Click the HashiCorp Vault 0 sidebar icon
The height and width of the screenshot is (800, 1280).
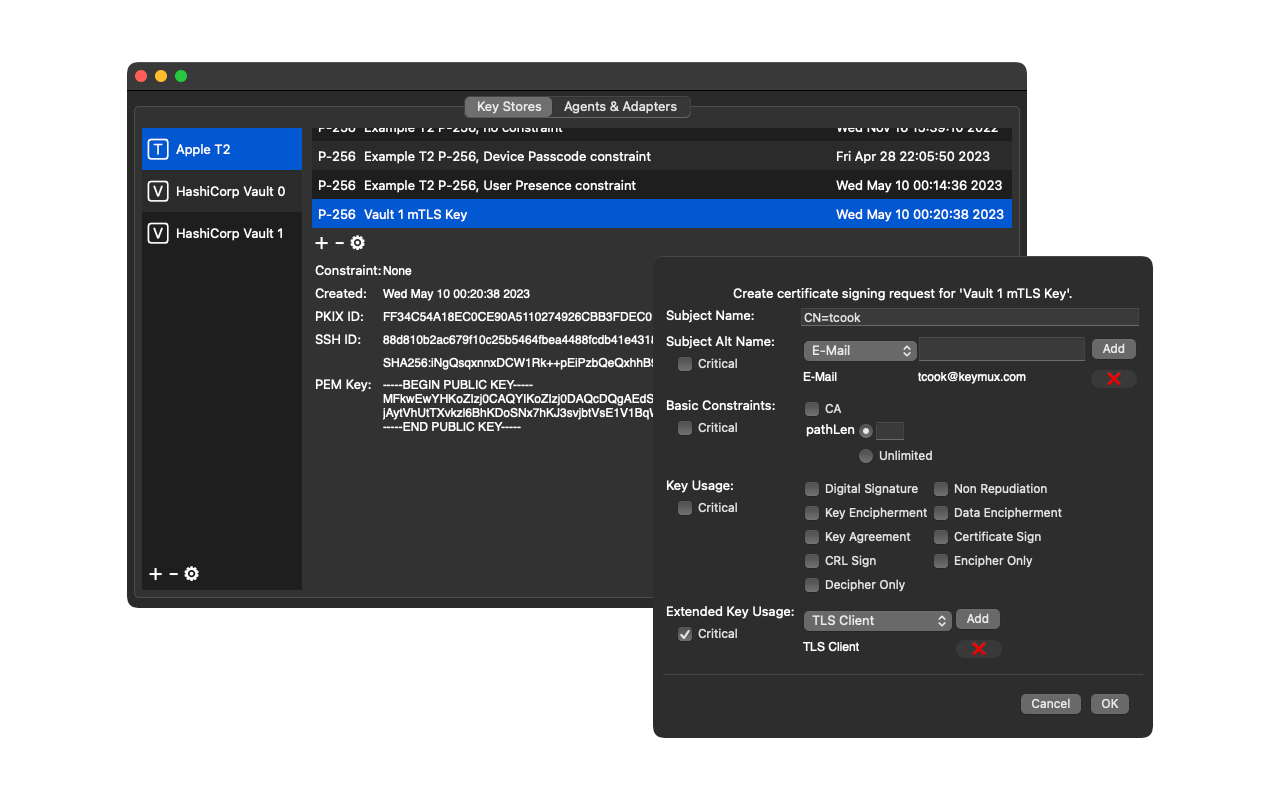point(158,191)
